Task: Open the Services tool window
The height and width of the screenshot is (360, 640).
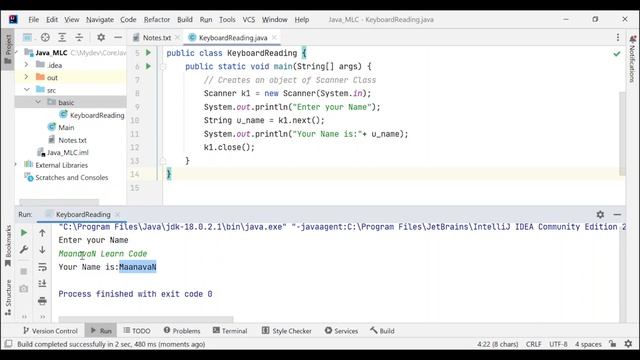Action: coord(342,331)
